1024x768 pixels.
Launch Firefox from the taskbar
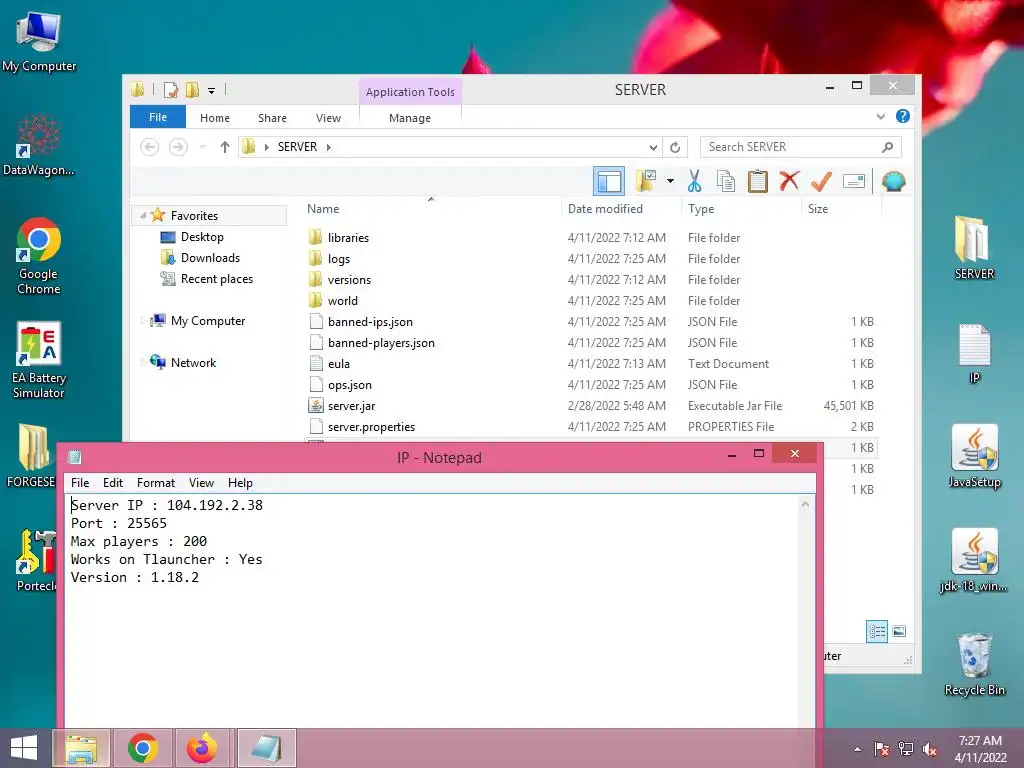click(202, 748)
